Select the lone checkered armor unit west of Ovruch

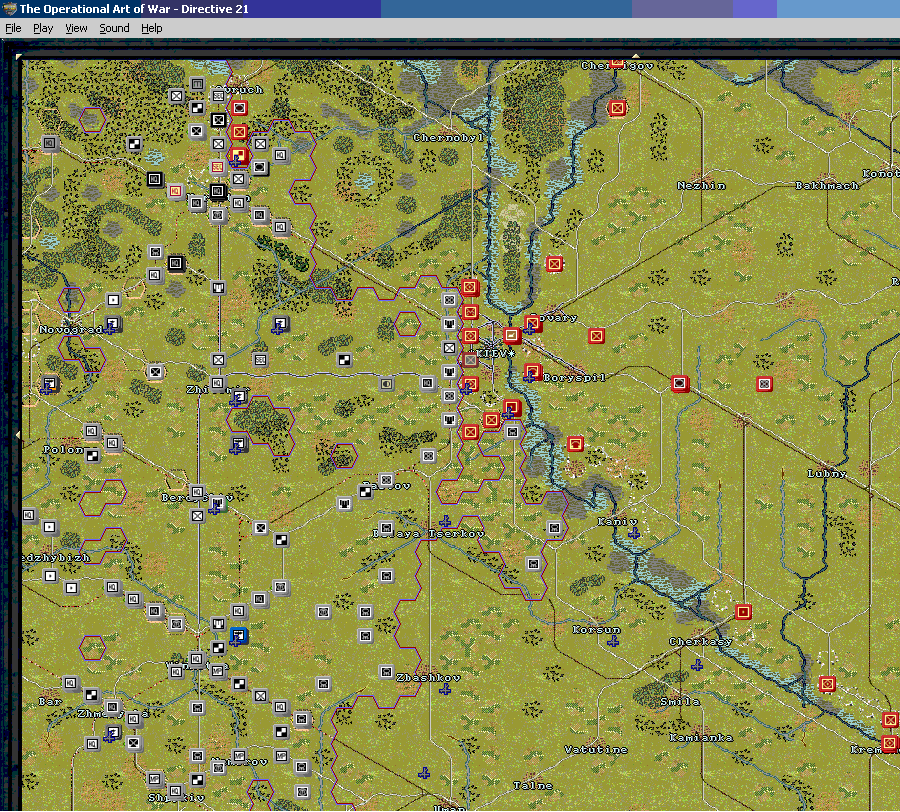click(x=134, y=144)
